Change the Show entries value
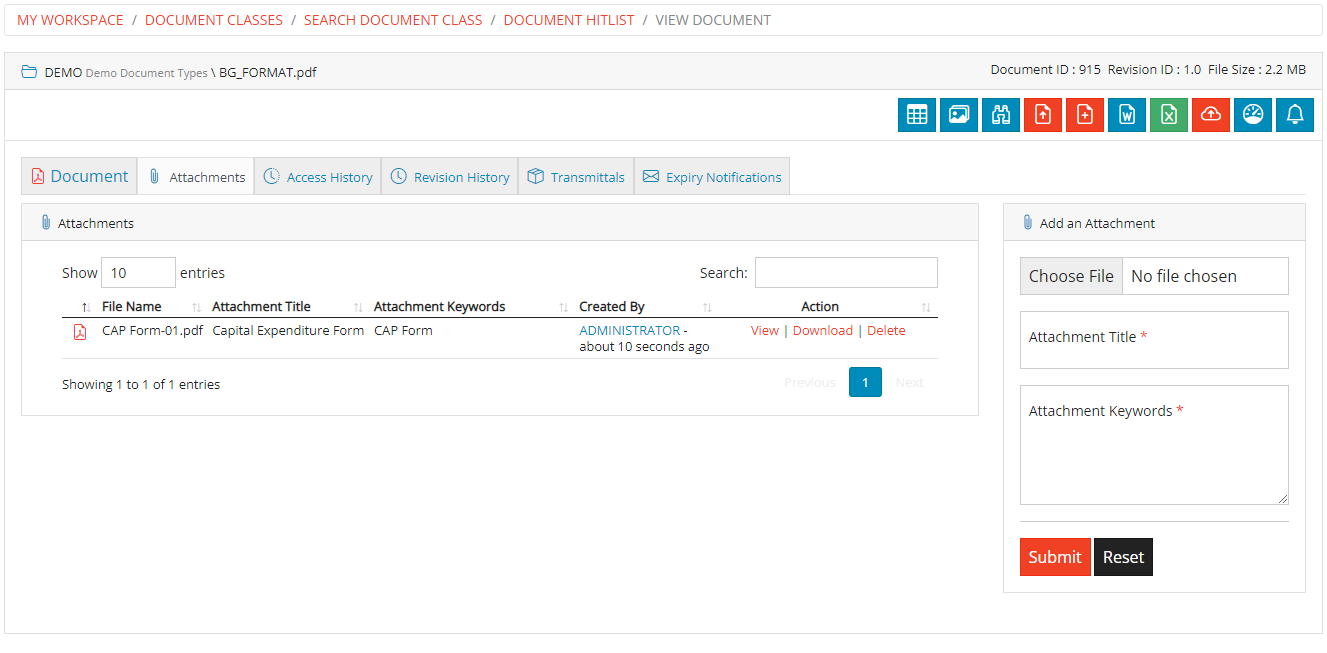 click(x=138, y=272)
